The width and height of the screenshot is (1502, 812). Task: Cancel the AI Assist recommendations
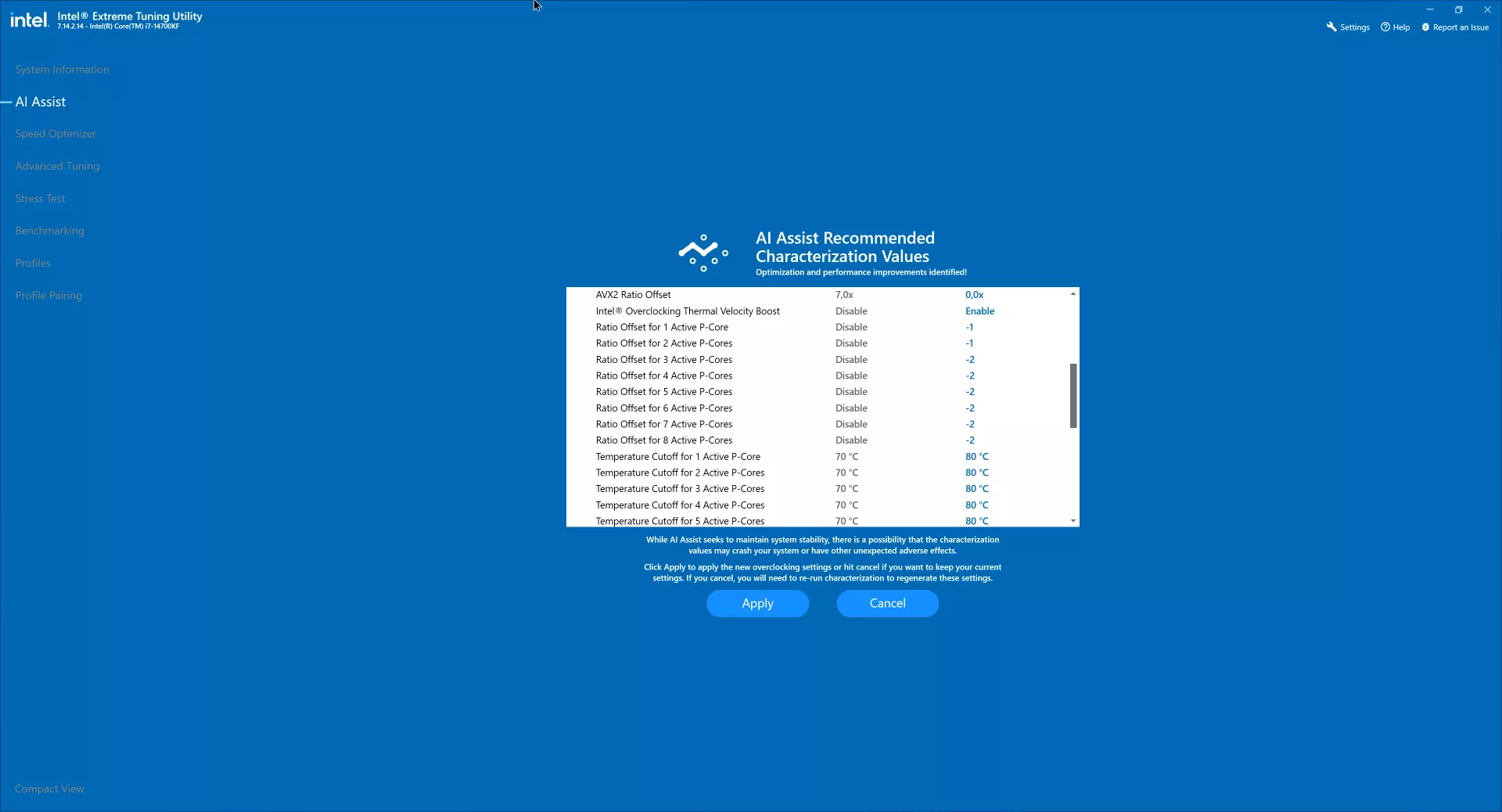pyautogui.click(x=887, y=603)
